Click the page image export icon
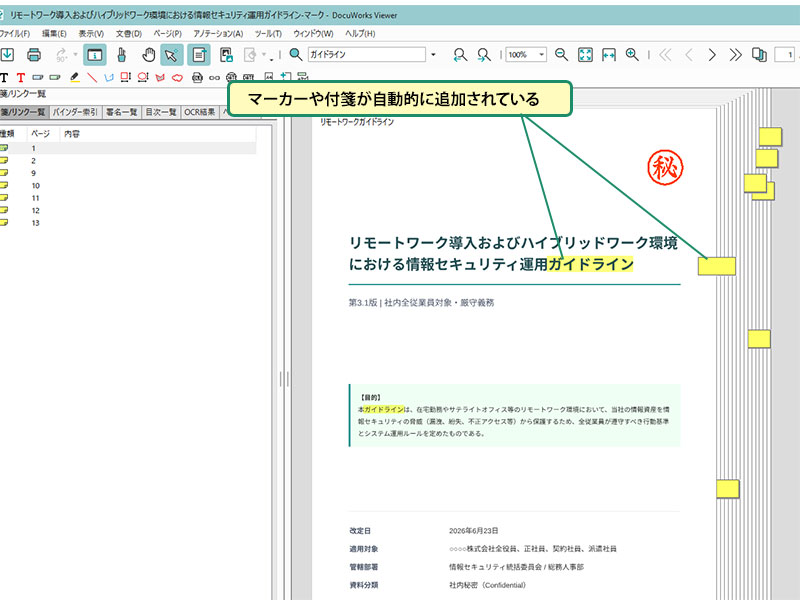Image resolution: width=800 pixels, height=600 pixels. click(x=226, y=55)
